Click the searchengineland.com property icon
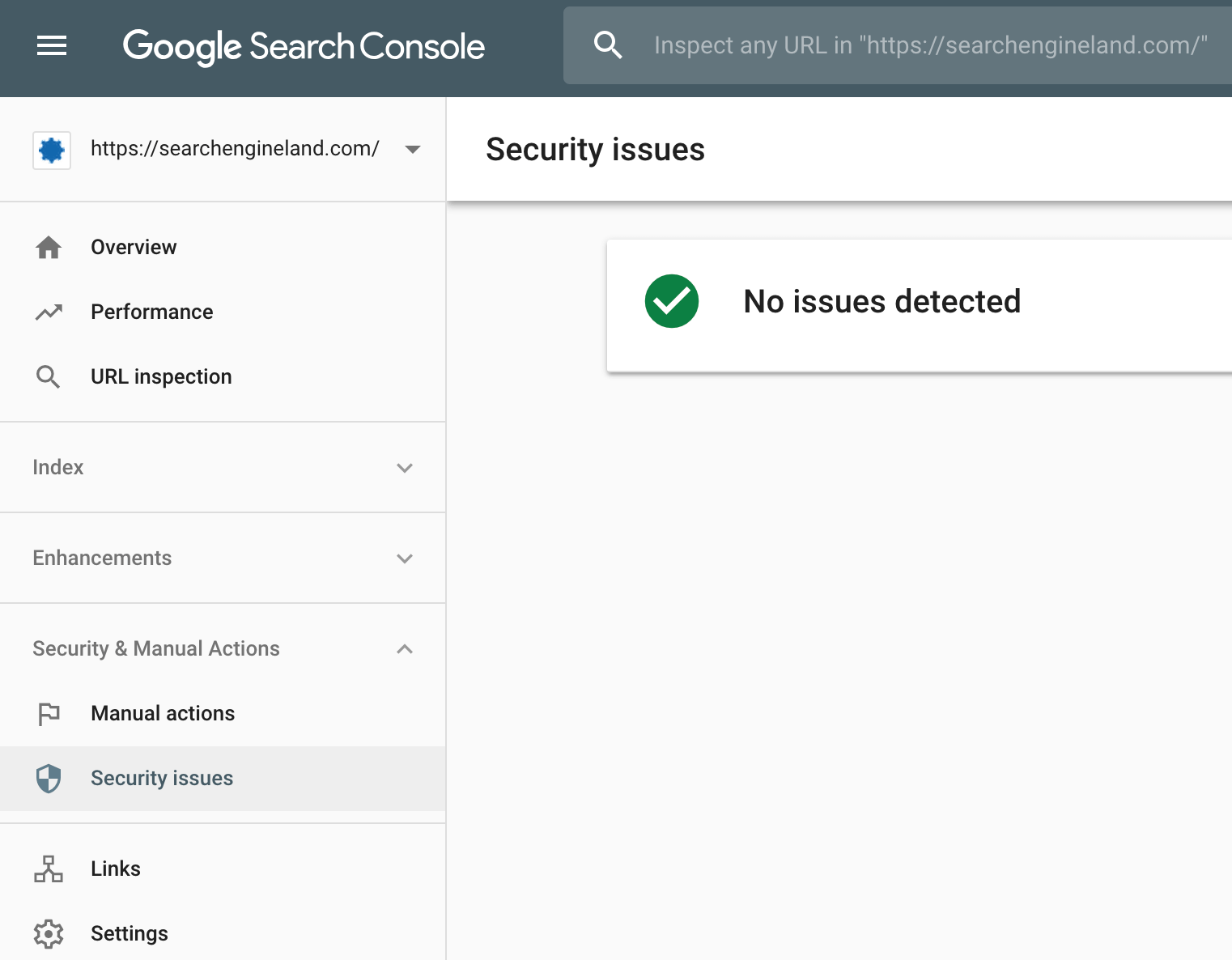Image resolution: width=1232 pixels, height=960 pixels. click(x=51, y=150)
